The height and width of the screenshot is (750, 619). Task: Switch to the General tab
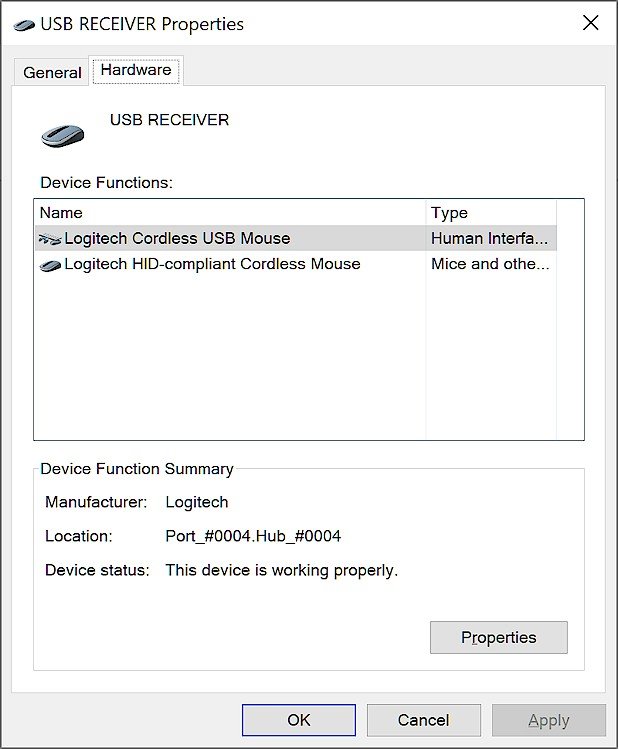tap(52, 72)
